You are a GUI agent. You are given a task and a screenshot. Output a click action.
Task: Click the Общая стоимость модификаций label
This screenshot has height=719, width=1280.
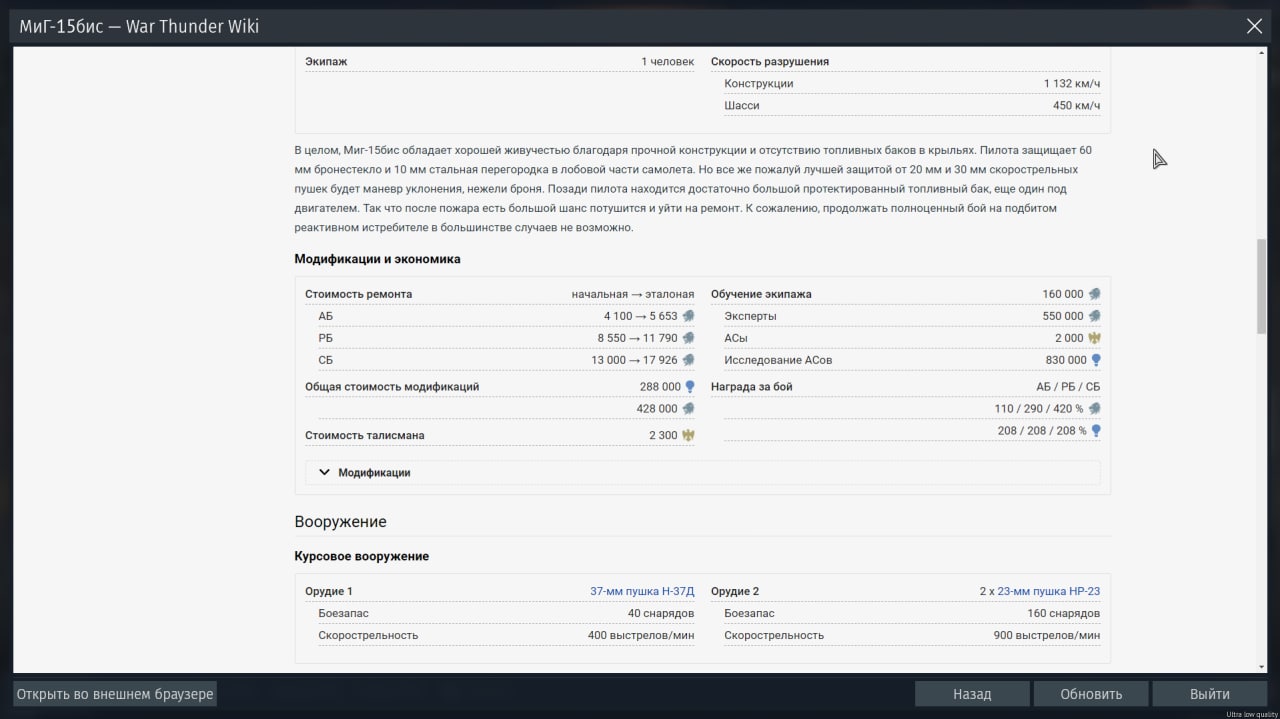coord(392,386)
